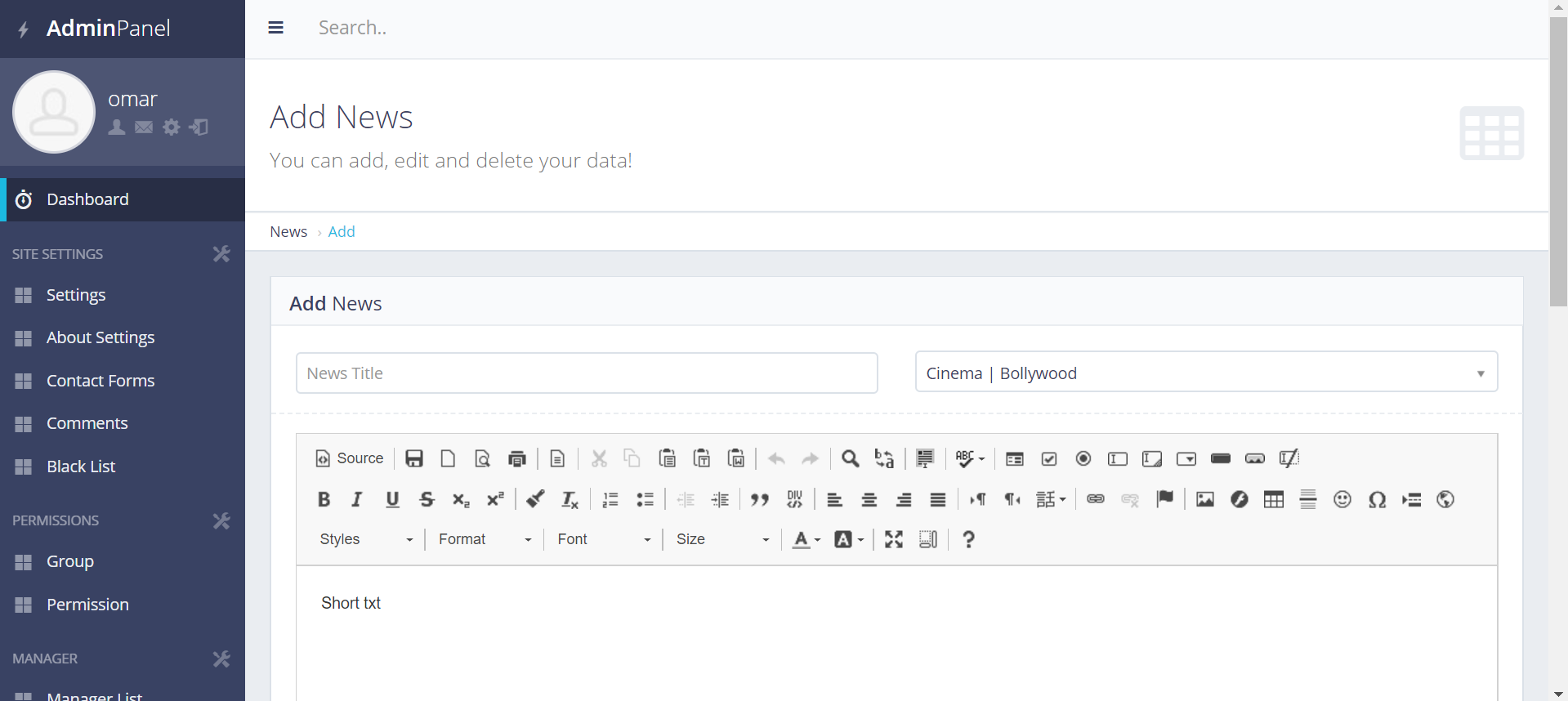Maximize the editor
Viewport: 1568px width, 701px height.
tap(894, 539)
